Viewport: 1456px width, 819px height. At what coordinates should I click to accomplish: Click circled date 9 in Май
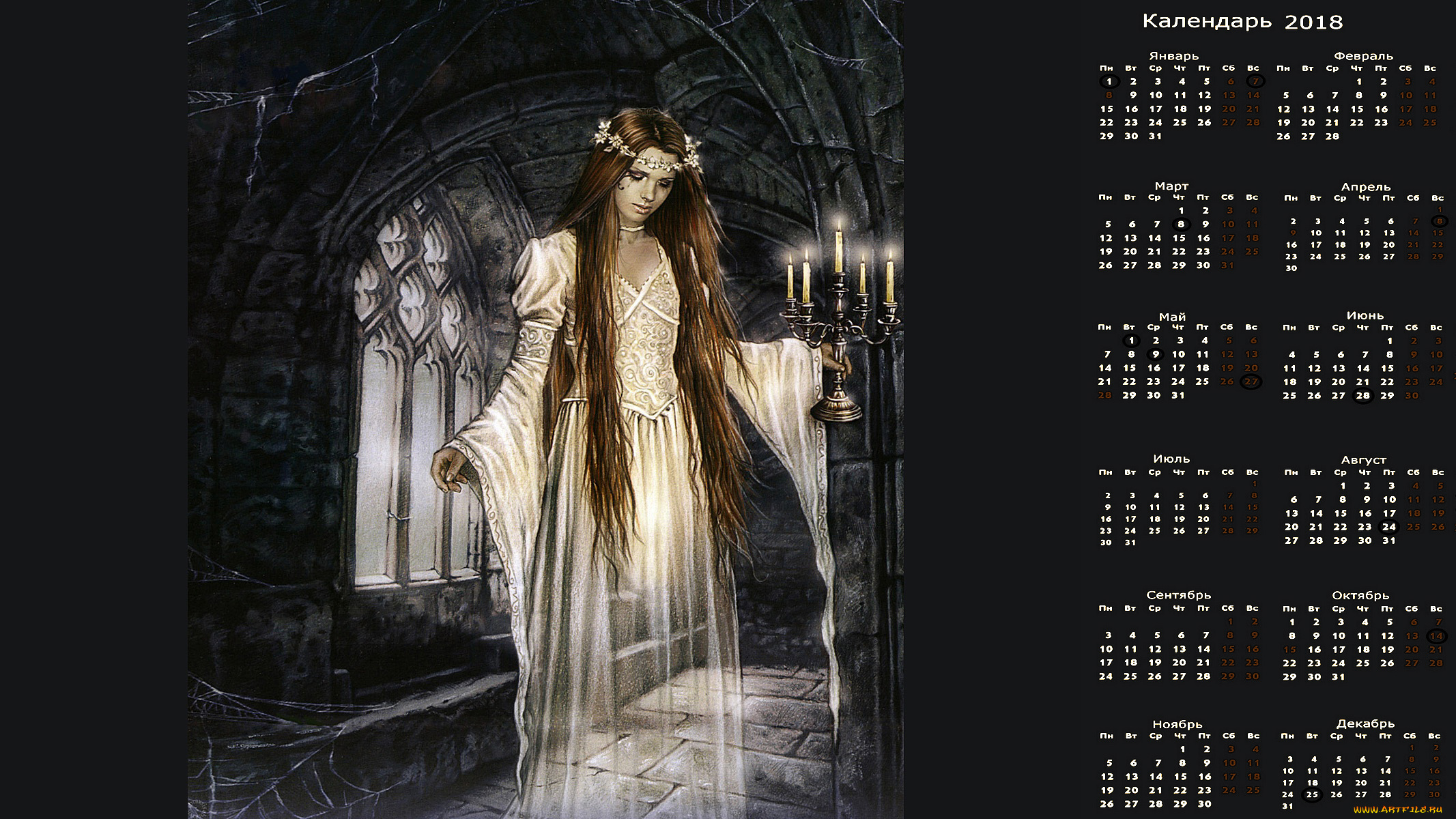point(1155,354)
